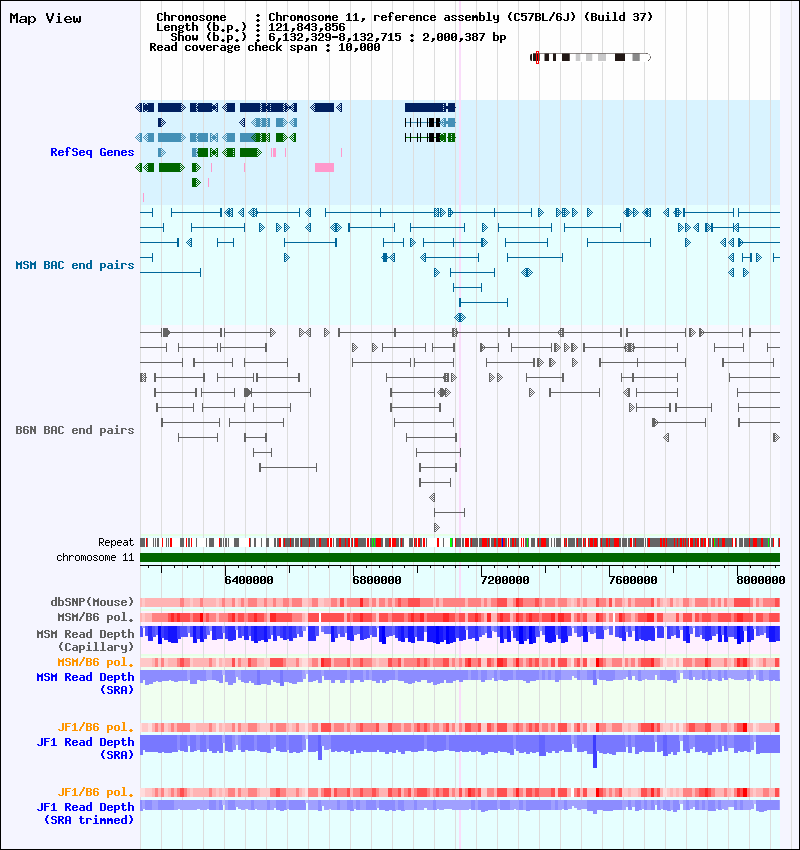The image size is (800, 850).
Task: Click the 7600000 axis label
Action: pyautogui.click(x=633, y=580)
